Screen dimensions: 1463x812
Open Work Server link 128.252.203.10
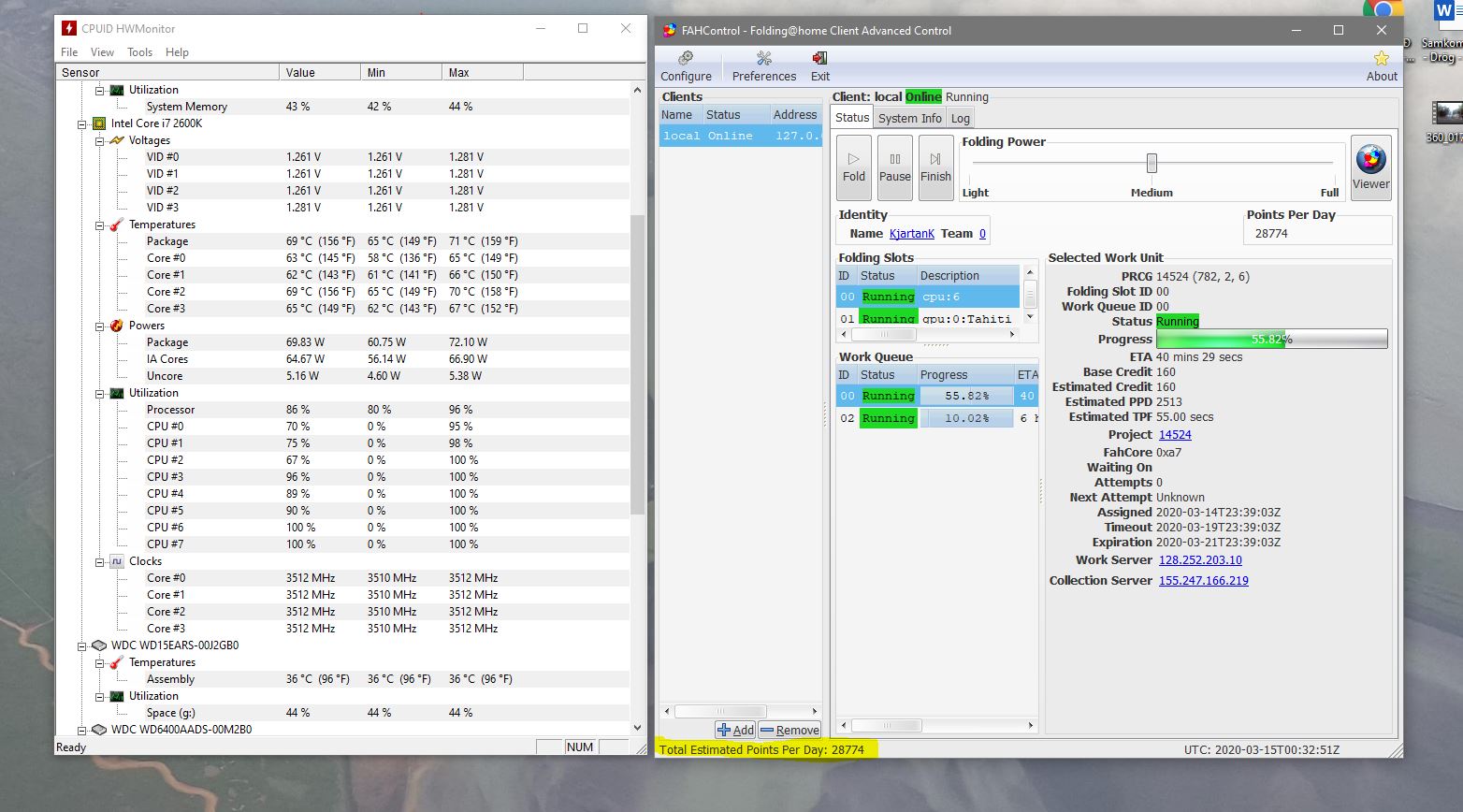[1200, 560]
